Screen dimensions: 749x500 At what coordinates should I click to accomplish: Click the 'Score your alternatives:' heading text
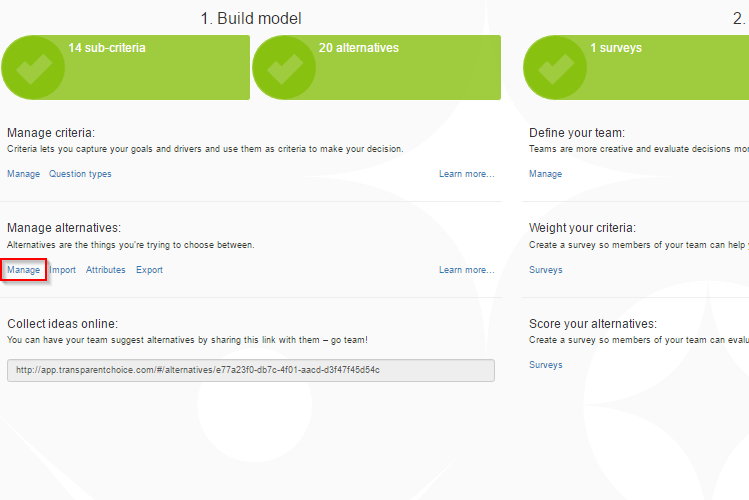point(593,324)
